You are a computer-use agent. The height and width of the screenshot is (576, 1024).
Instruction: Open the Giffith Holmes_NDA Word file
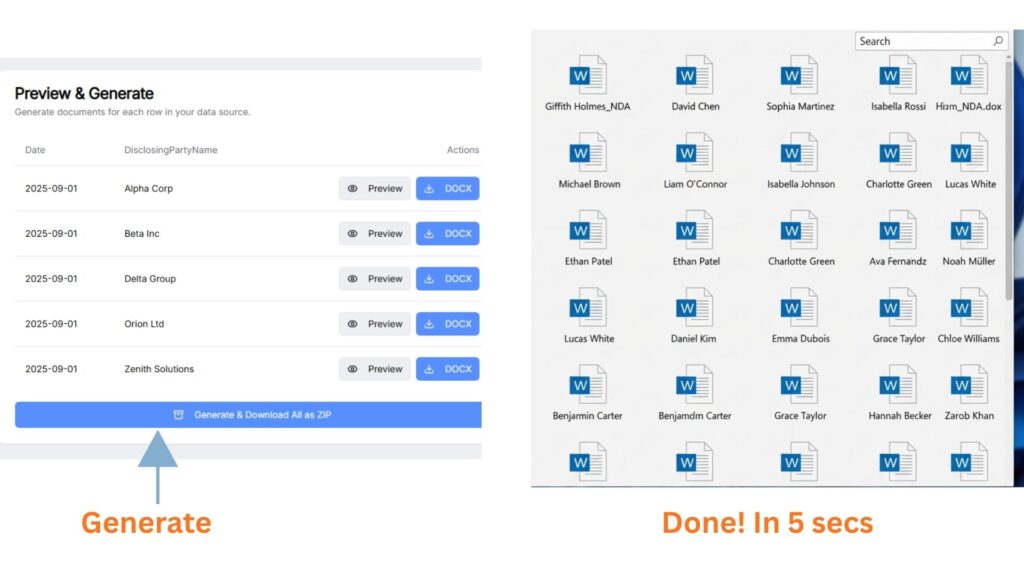pos(587,76)
